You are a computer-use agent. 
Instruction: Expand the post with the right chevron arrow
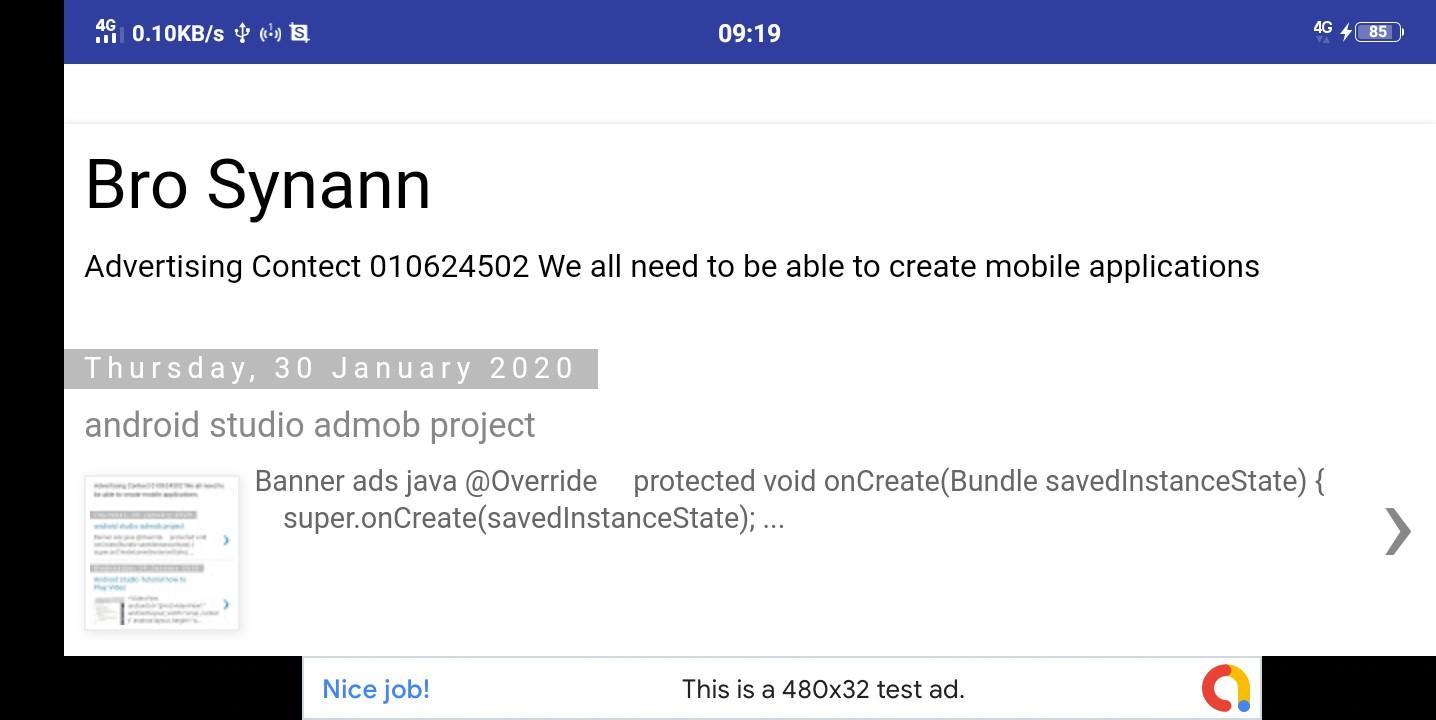(x=1397, y=530)
